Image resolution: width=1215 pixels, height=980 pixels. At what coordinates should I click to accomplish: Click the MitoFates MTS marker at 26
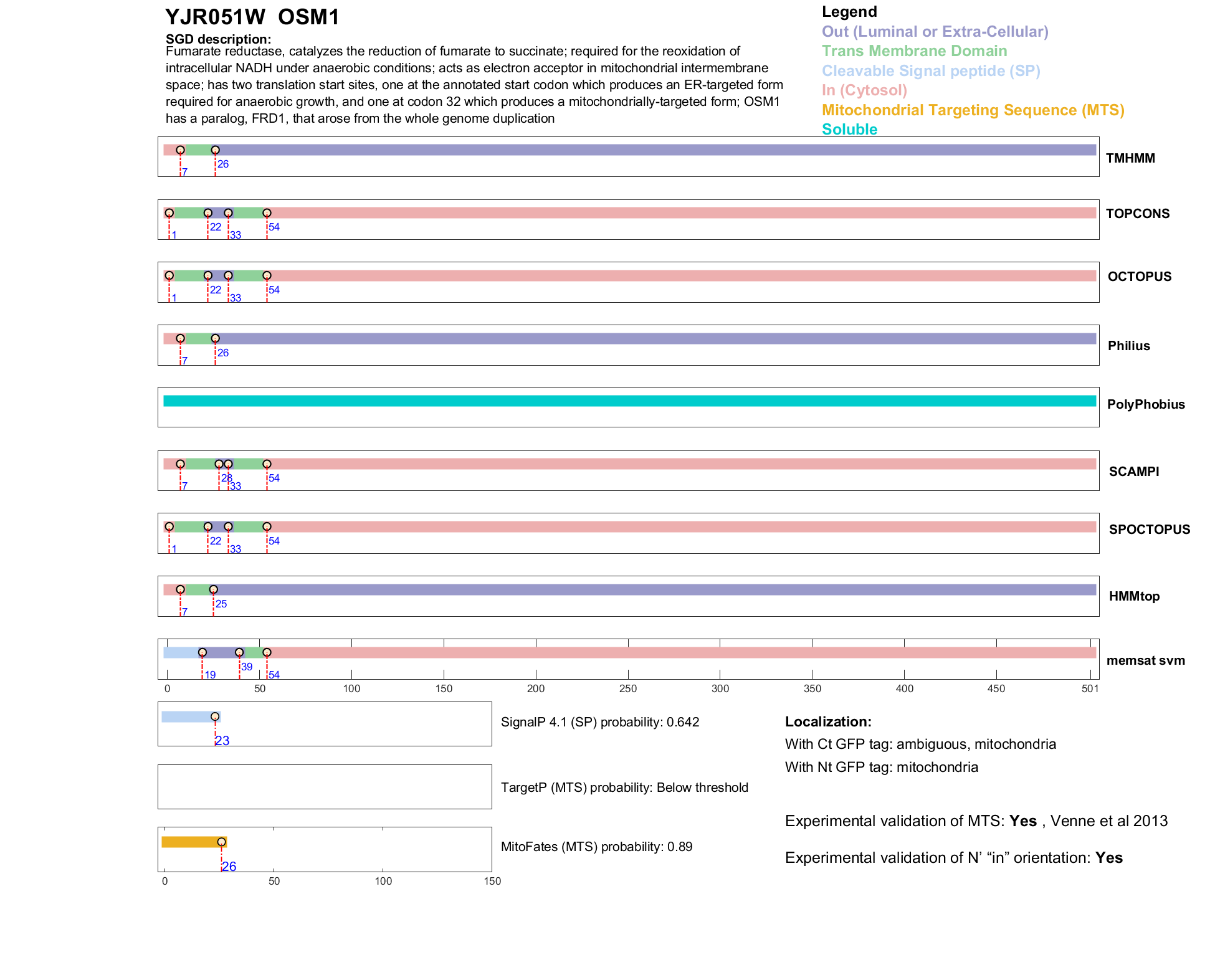pyautogui.click(x=221, y=842)
